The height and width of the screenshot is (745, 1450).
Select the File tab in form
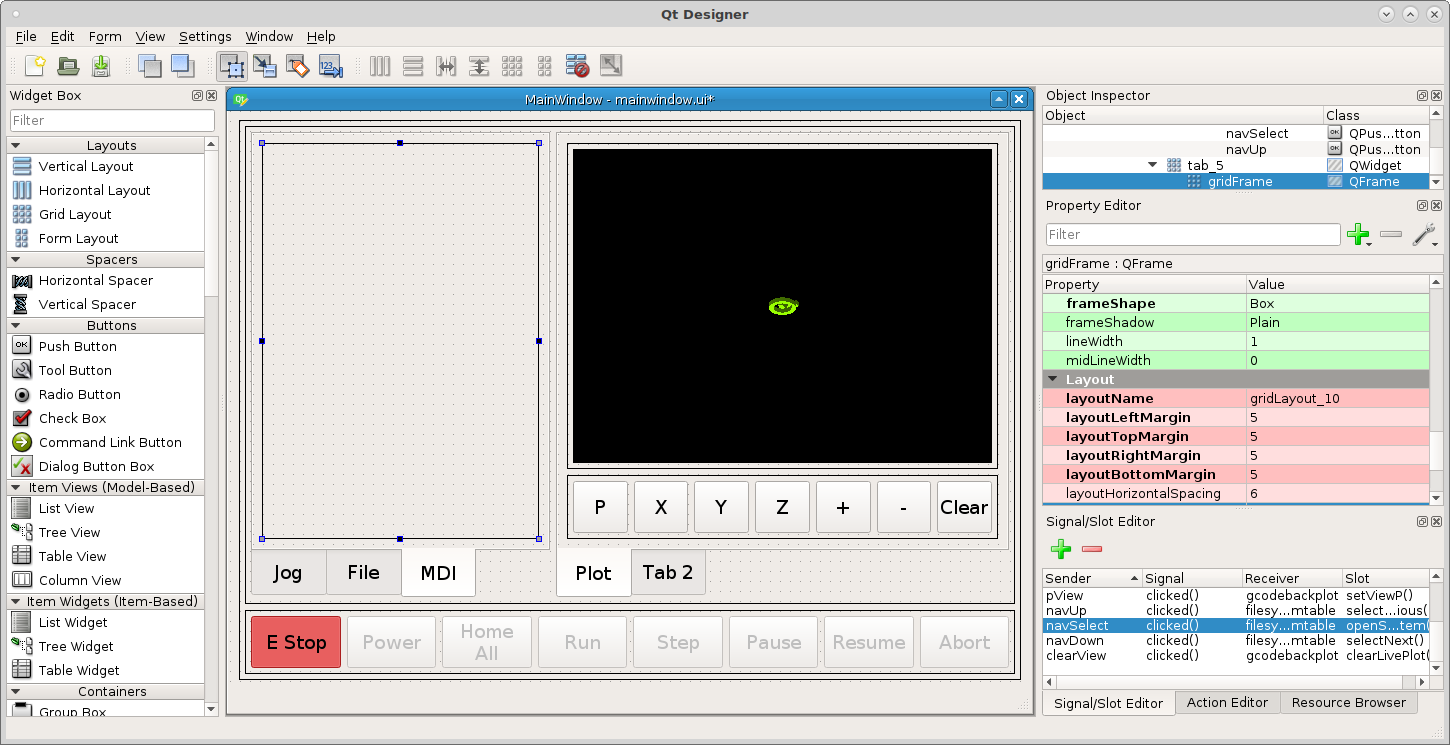364,573
